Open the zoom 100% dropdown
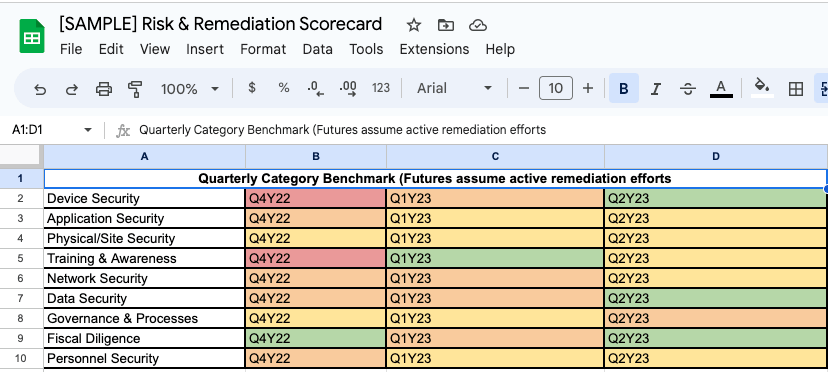Screen dimensions: 828x372 tap(190, 89)
